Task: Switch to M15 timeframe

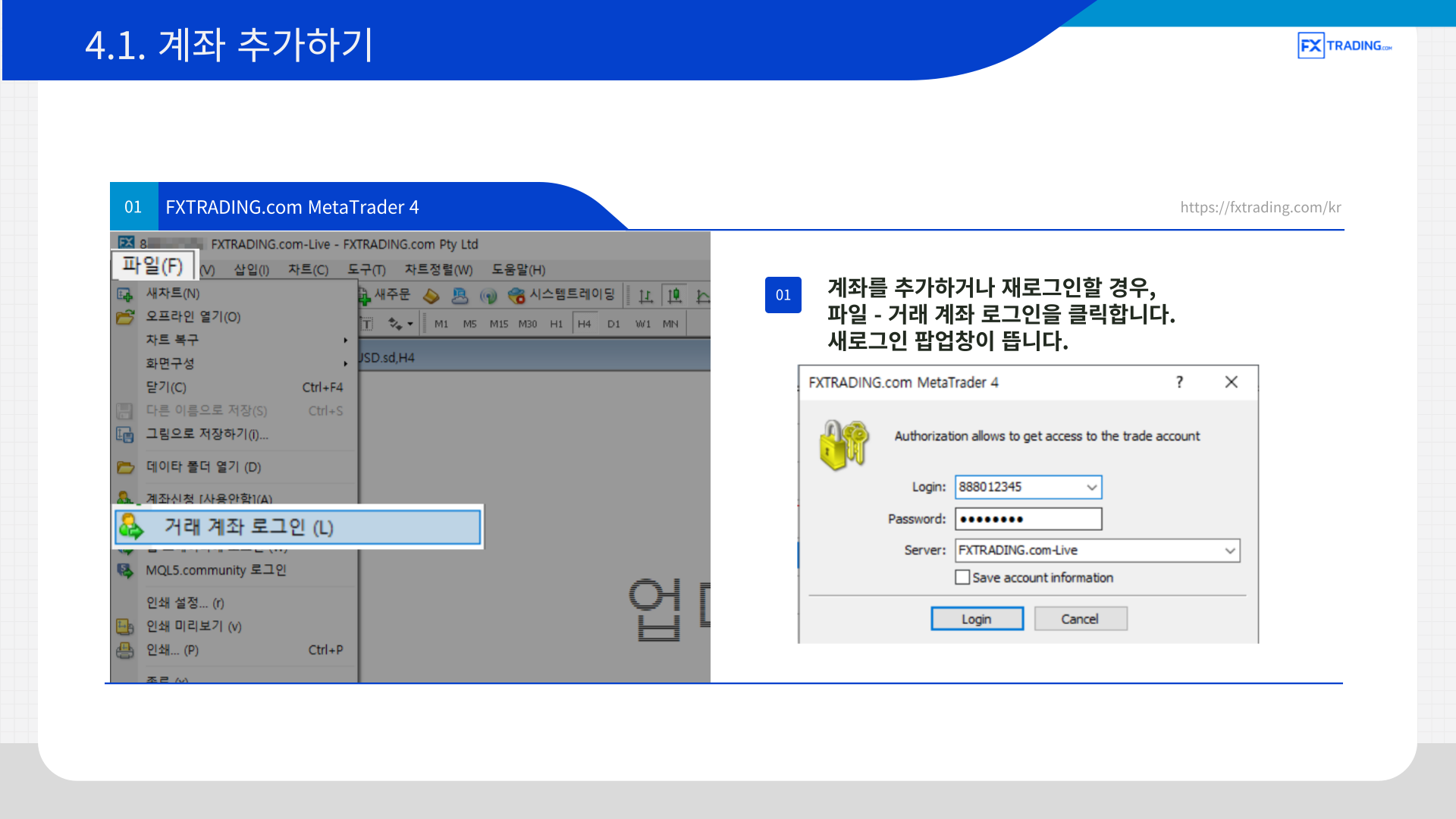Action: (x=499, y=324)
